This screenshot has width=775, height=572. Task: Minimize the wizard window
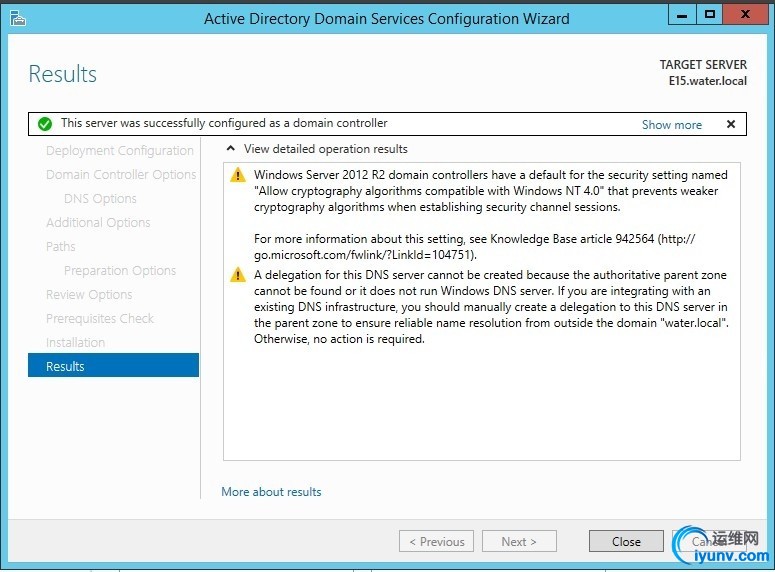[682, 14]
